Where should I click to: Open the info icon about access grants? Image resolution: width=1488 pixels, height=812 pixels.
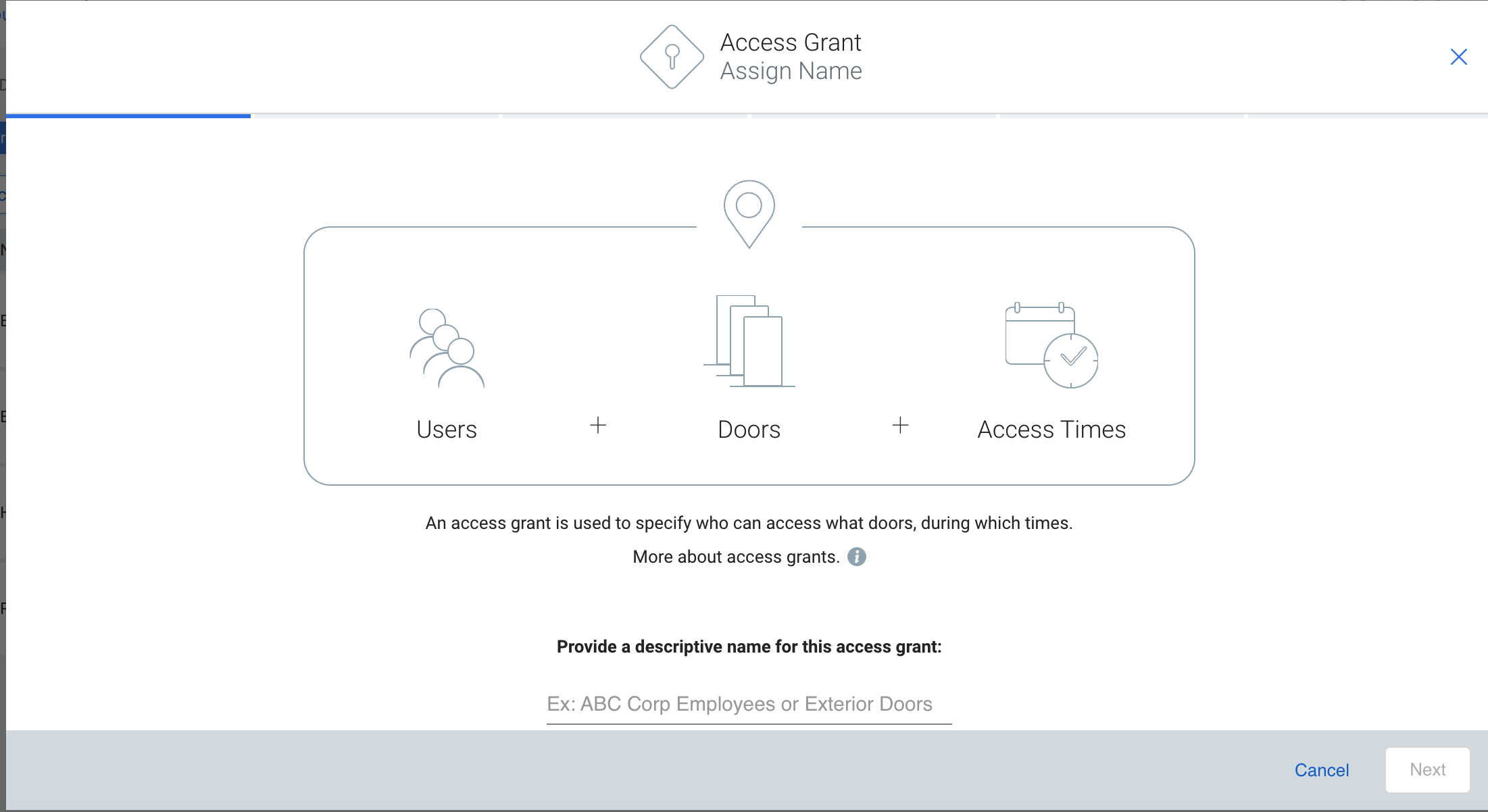click(857, 557)
